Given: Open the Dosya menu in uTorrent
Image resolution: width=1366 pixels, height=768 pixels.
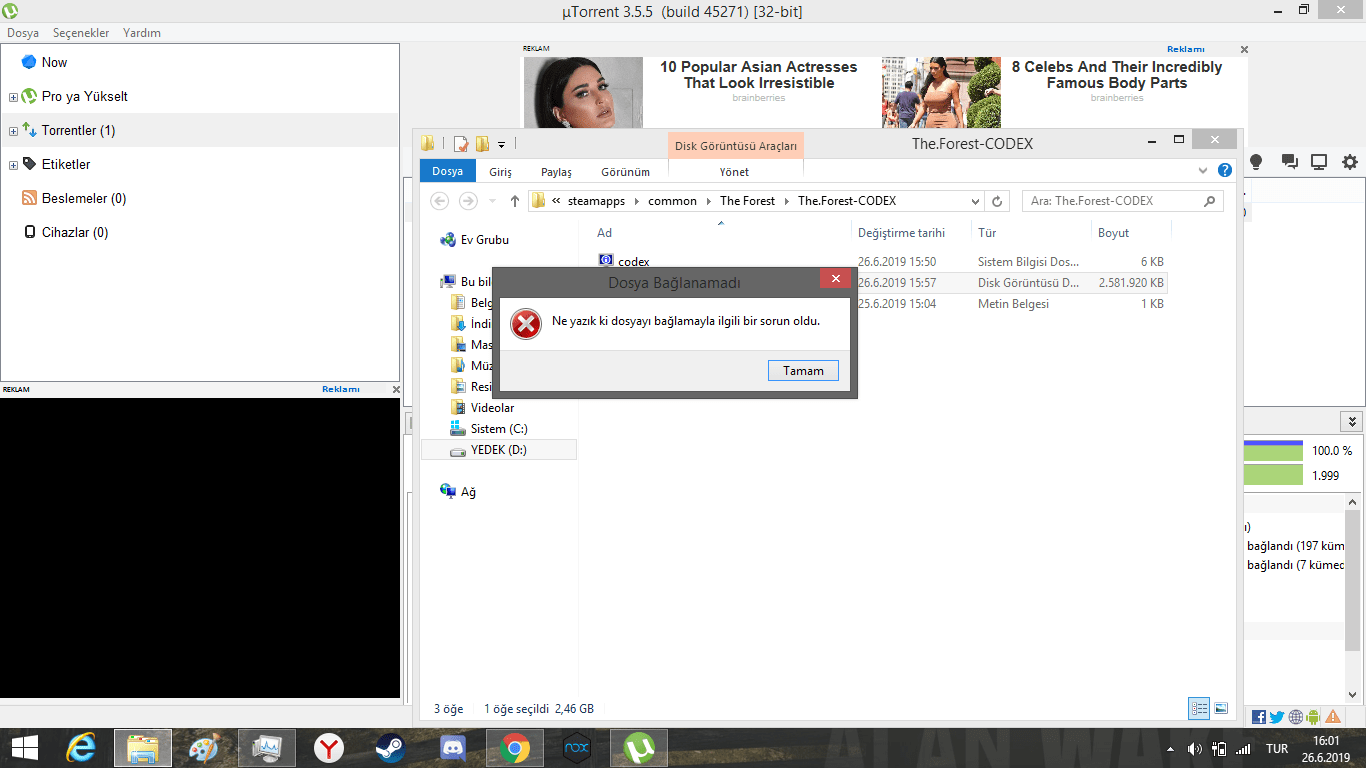Looking at the screenshot, I should (x=23, y=33).
